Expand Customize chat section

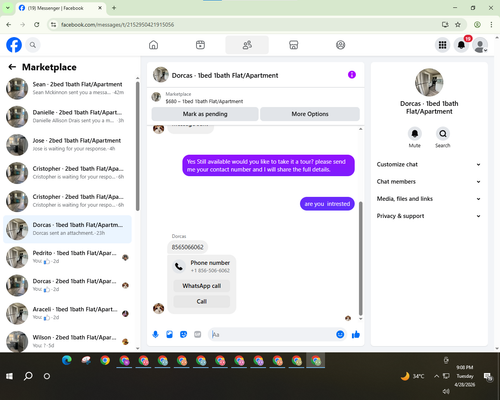(x=429, y=164)
